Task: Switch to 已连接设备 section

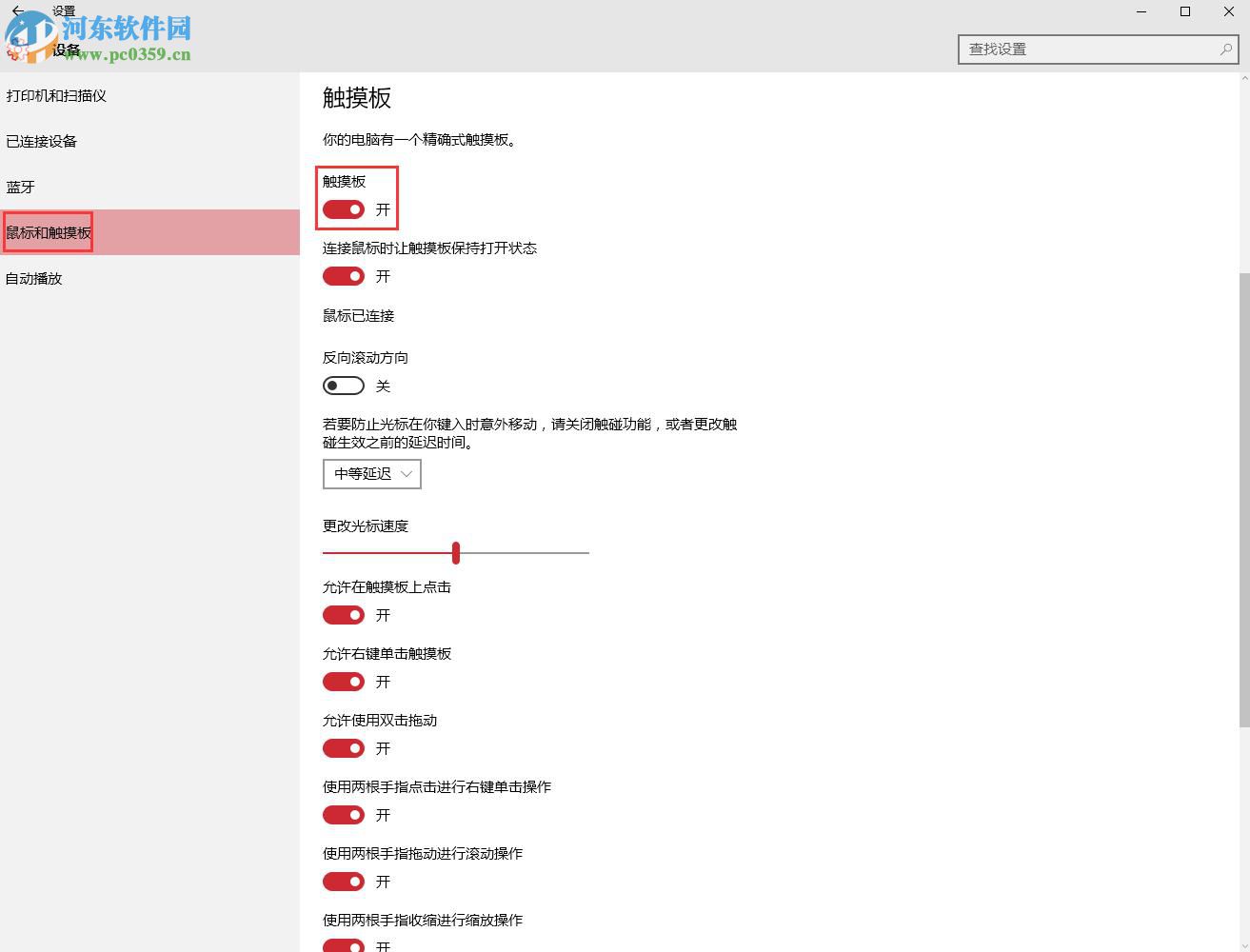Action: pos(41,141)
